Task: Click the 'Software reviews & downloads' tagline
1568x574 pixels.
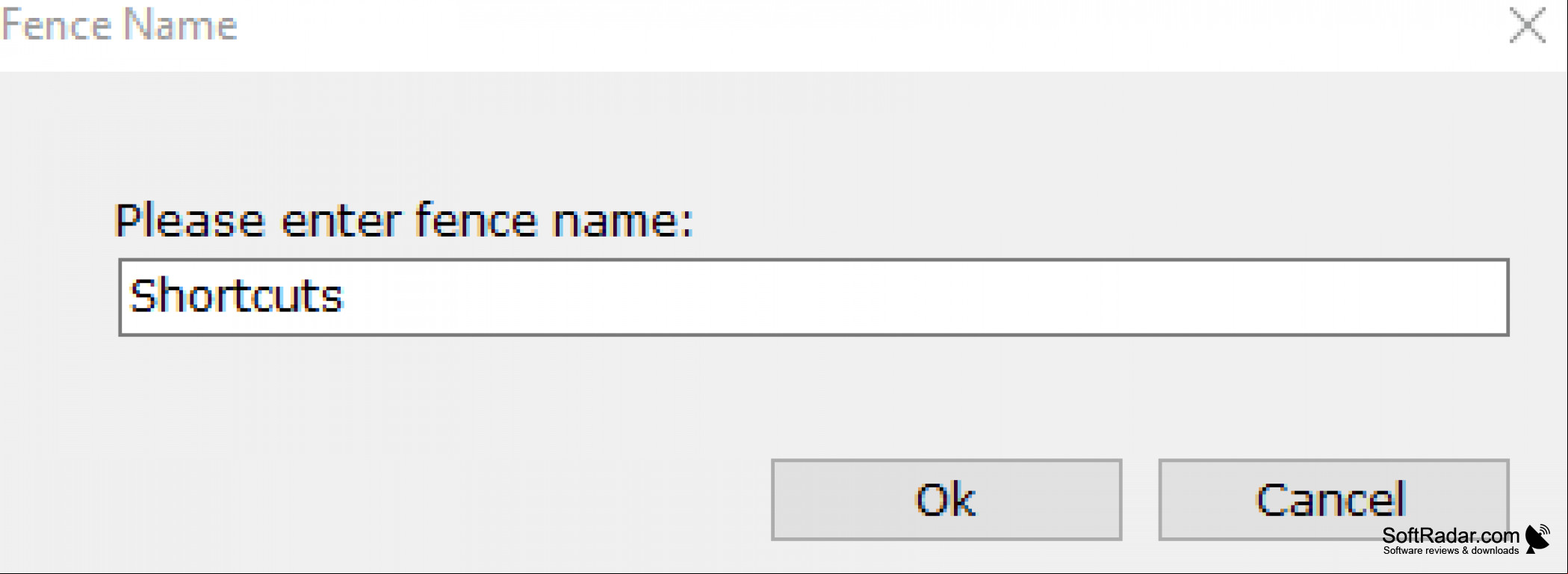Action: 1451,551
